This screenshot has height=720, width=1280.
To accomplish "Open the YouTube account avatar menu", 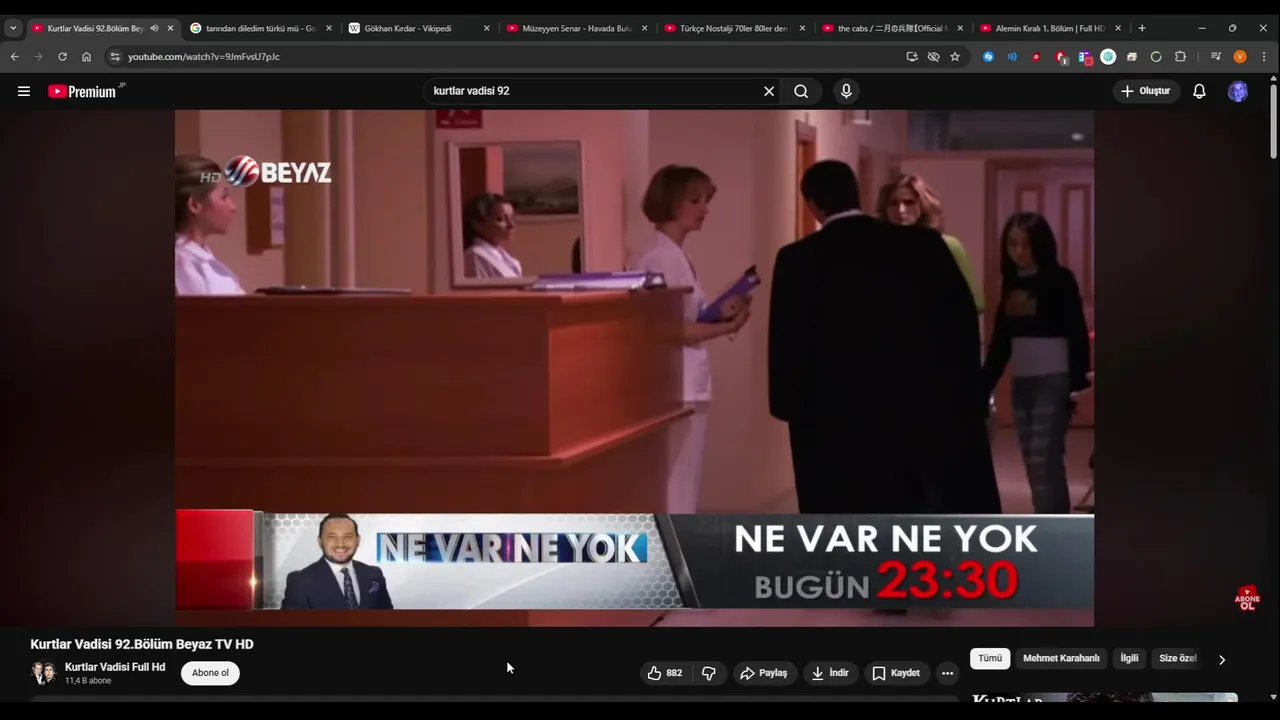I will pyautogui.click(x=1238, y=91).
